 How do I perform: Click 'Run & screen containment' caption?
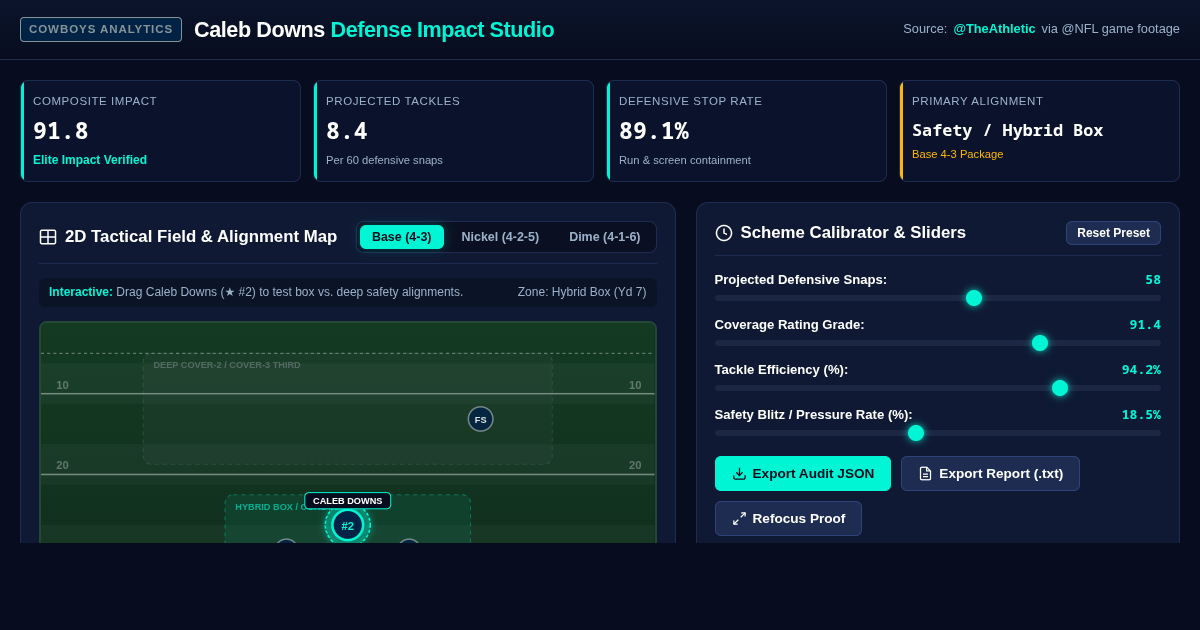point(685,160)
